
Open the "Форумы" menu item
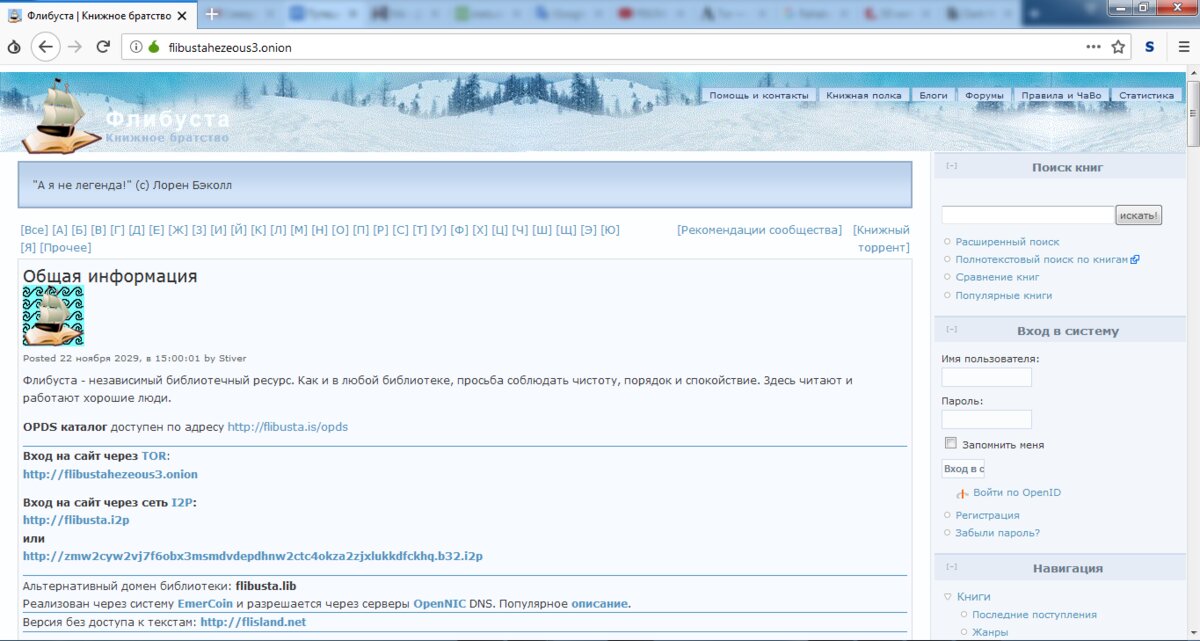click(x=984, y=95)
